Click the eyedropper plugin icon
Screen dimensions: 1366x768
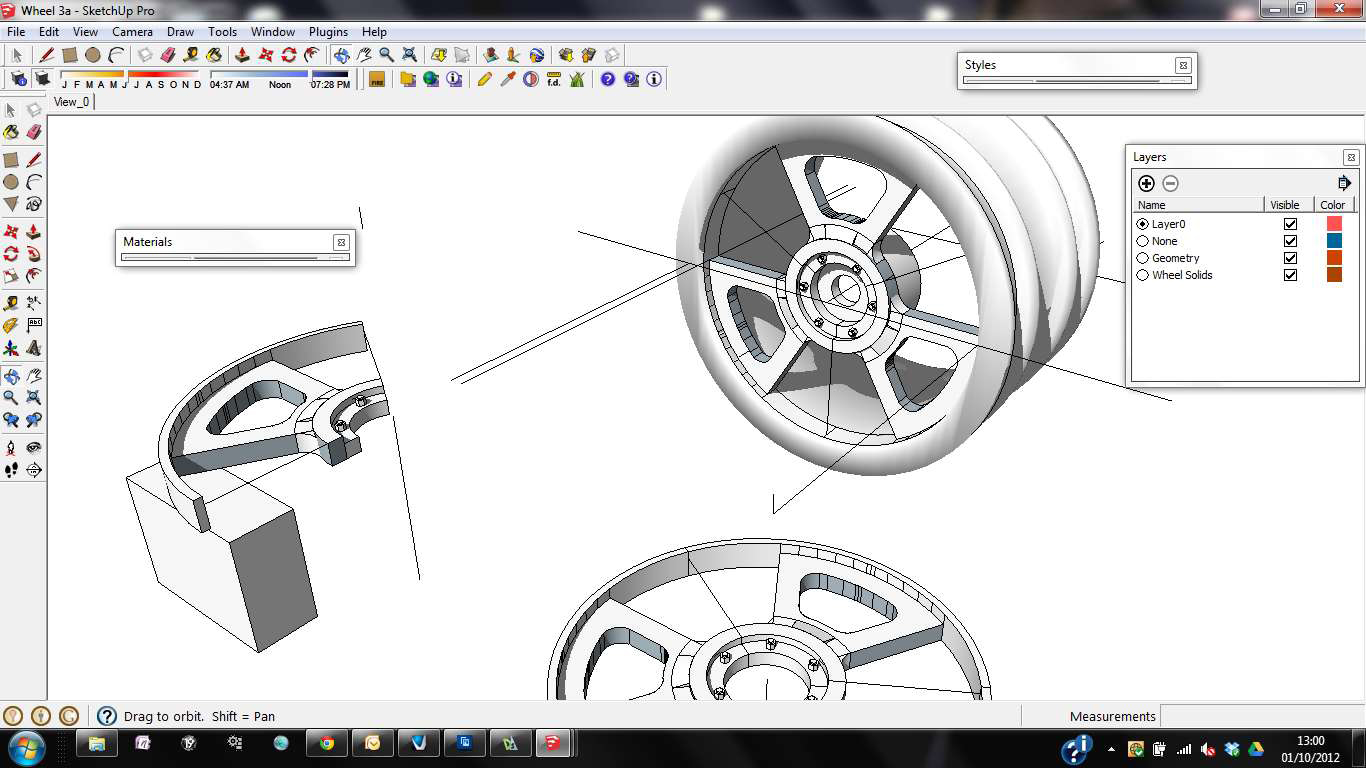click(507, 78)
